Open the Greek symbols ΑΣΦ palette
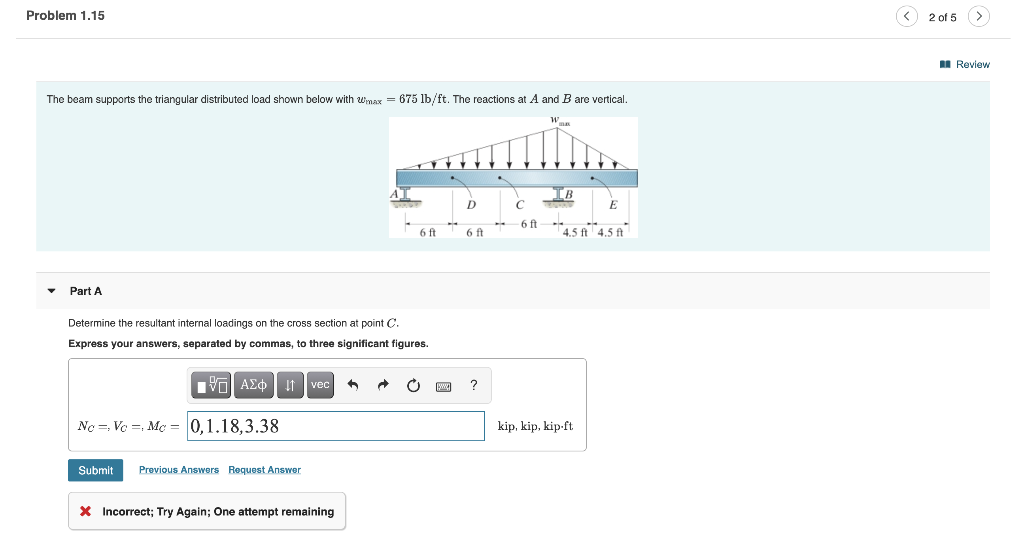Viewport: 1024px width, 555px height. 253,385
